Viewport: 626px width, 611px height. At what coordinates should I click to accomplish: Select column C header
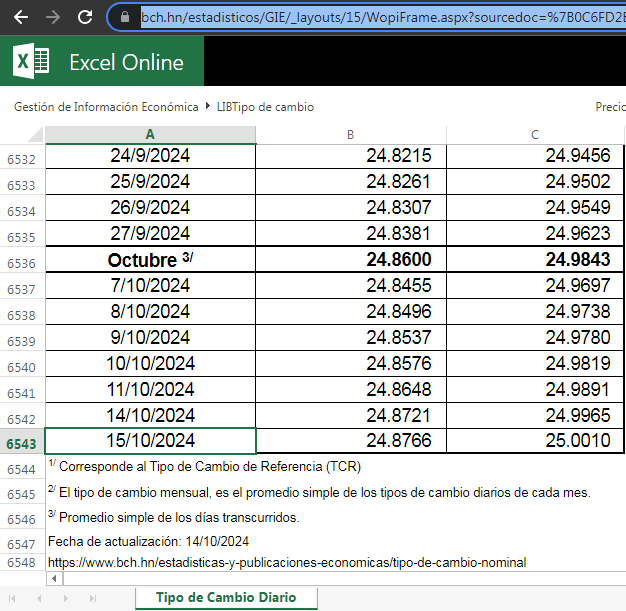click(535, 135)
